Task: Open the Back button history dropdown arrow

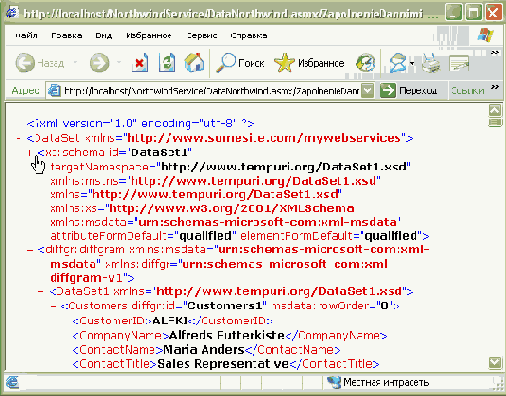Action: coord(75,62)
